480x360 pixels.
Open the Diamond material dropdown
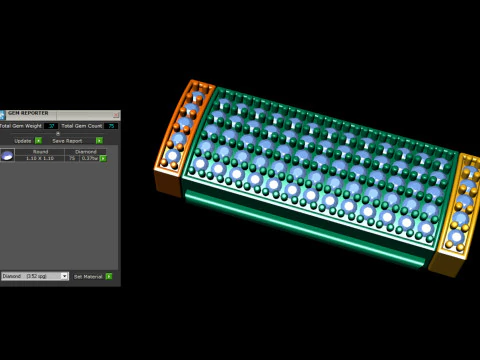(35, 276)
